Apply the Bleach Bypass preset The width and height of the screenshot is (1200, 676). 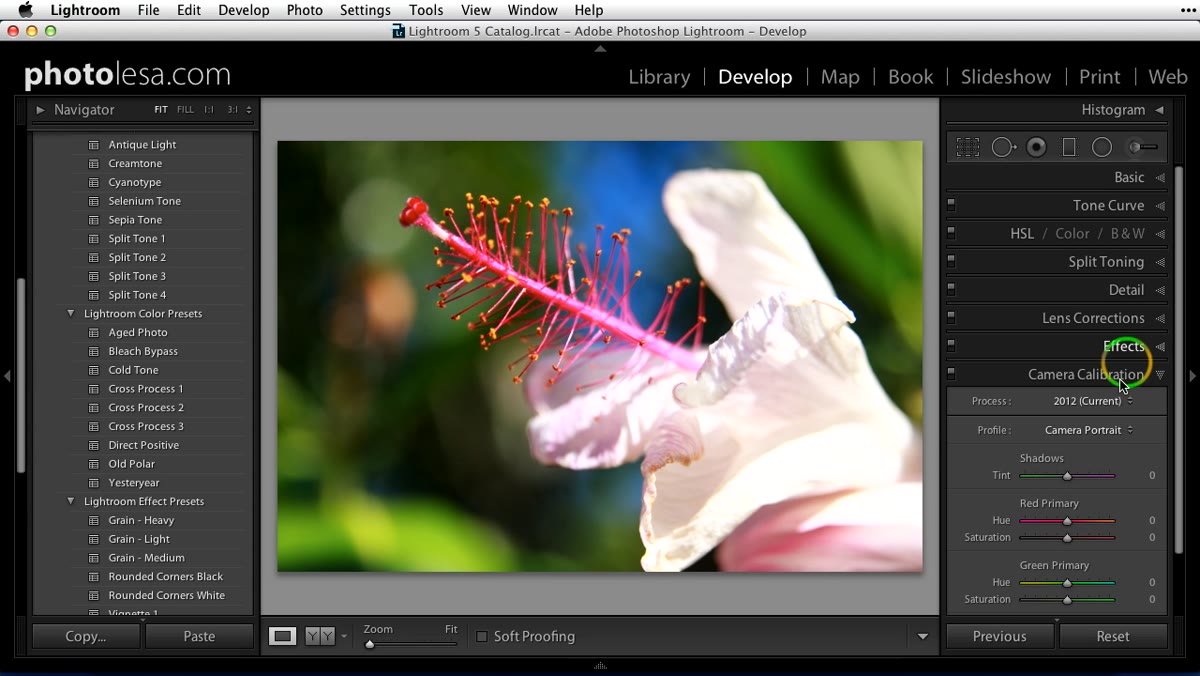[x=143, y=351]
